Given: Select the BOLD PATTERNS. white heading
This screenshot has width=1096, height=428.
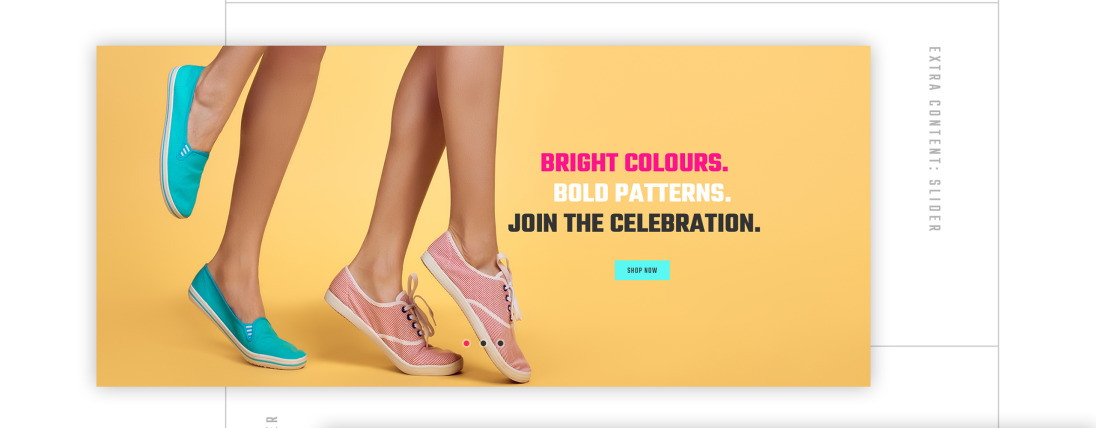Looking at the screenshot, I should [642, 193].
